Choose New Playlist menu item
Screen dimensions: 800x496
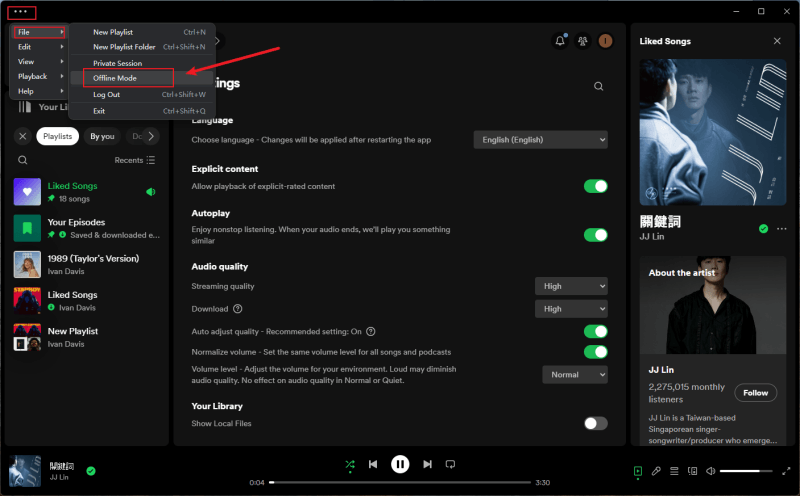(x=142, y=32)
